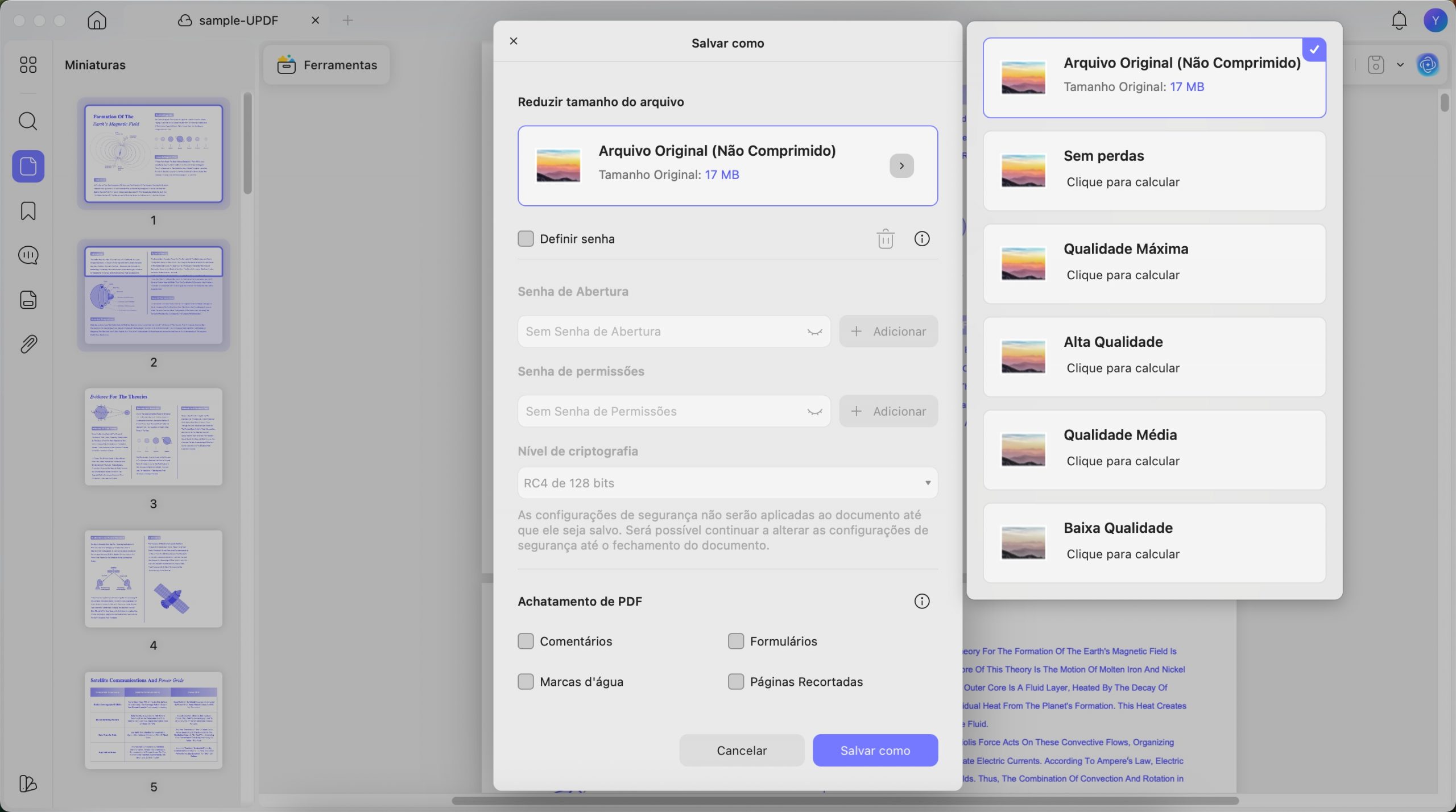Click the document horizontal scrollbar
The image size is (1456, 812).
point(845,801)
